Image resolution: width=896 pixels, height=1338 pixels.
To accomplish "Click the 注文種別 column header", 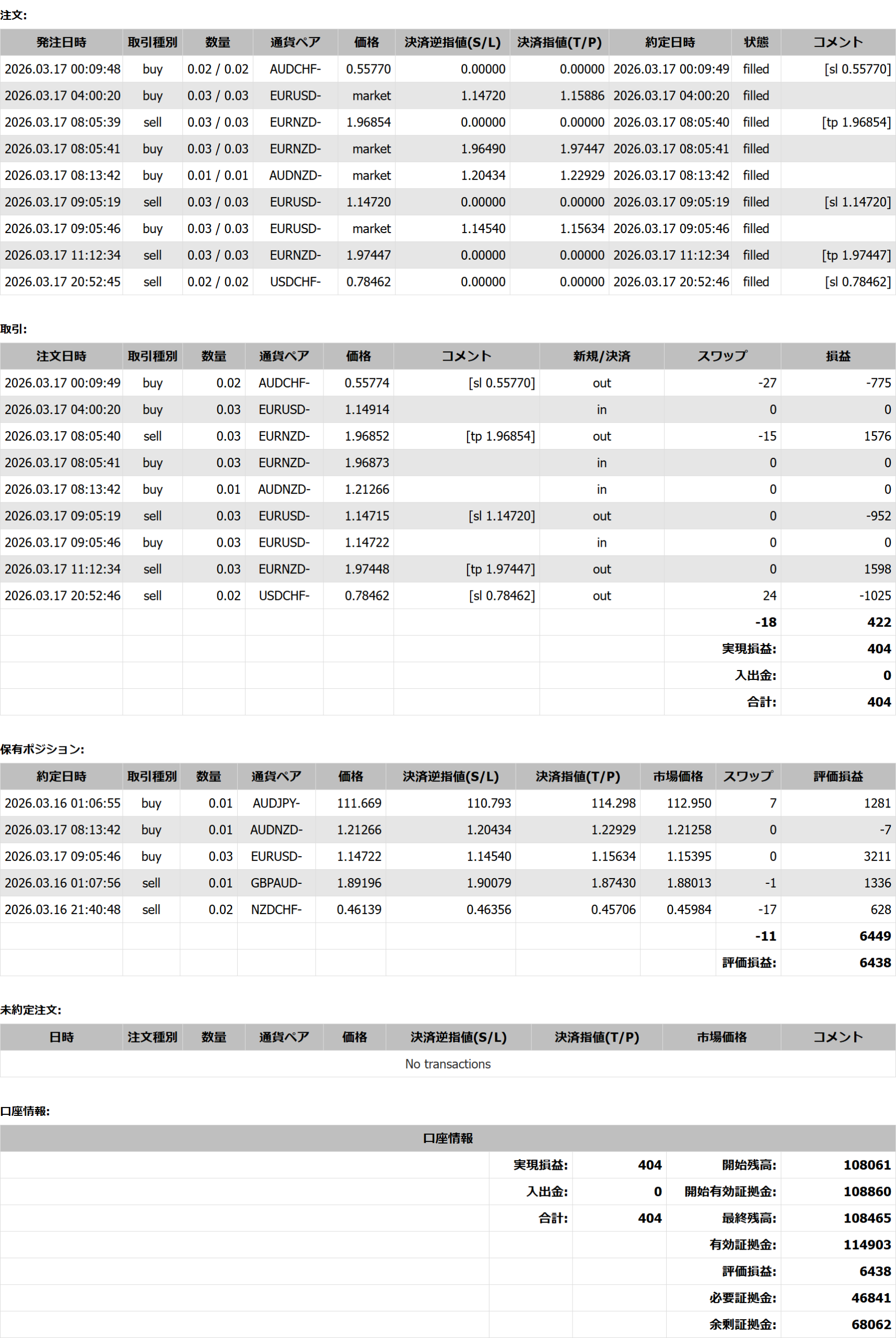I will pyautogui.click(x=152, y=1037).
